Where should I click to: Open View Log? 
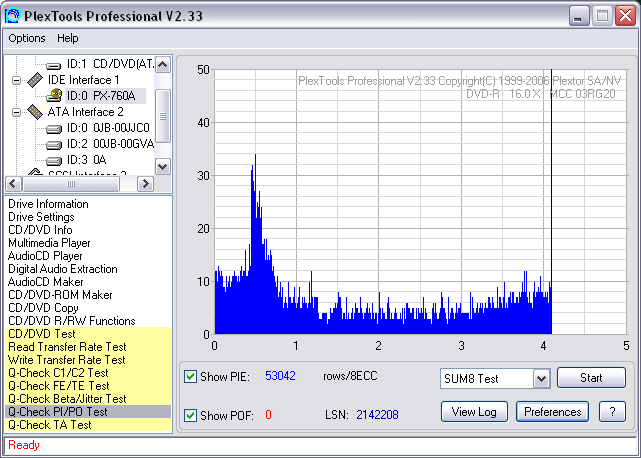(474, 411)
